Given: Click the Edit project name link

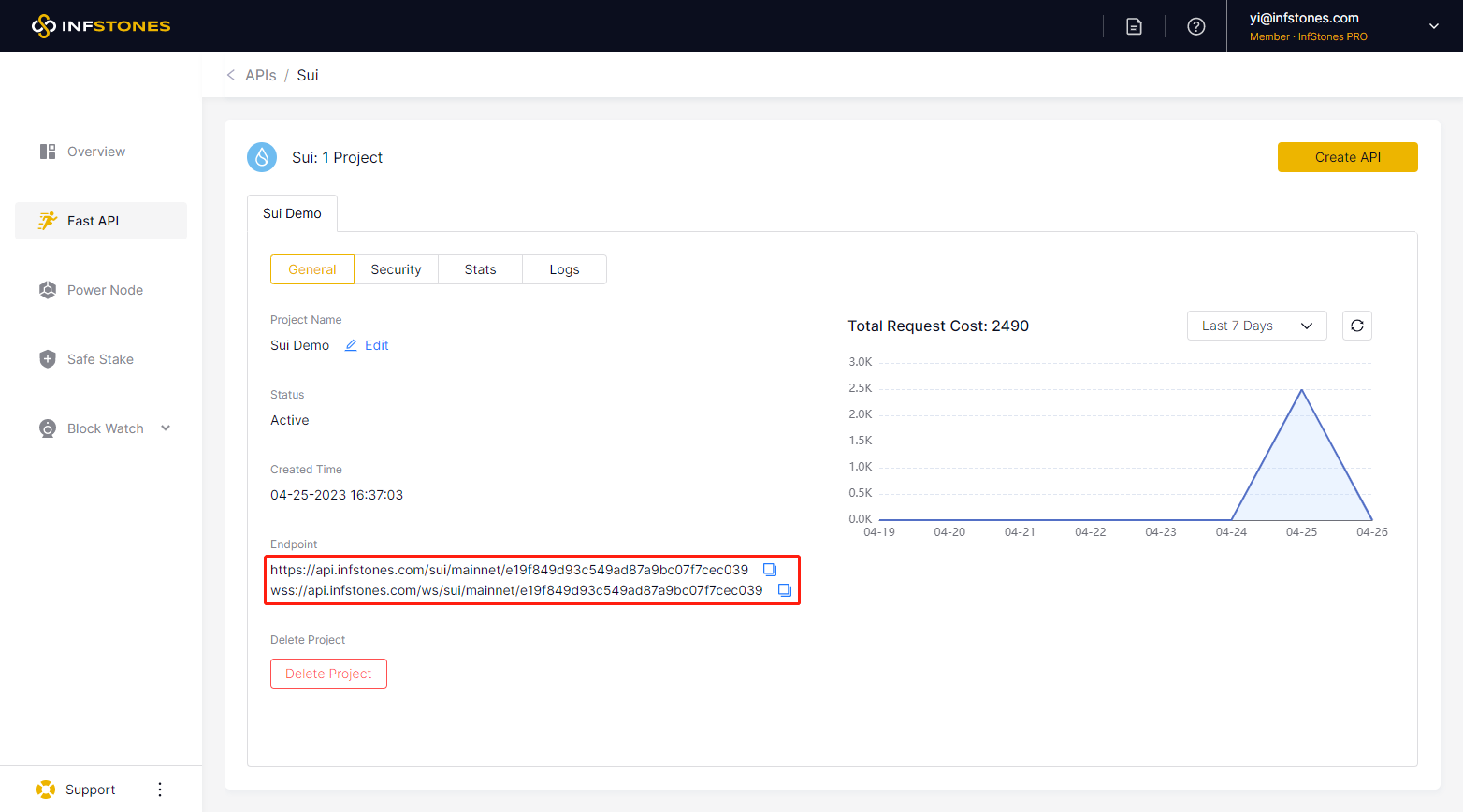Looking at the screenshot, I should pyautogui.click(x=377, y=345).
